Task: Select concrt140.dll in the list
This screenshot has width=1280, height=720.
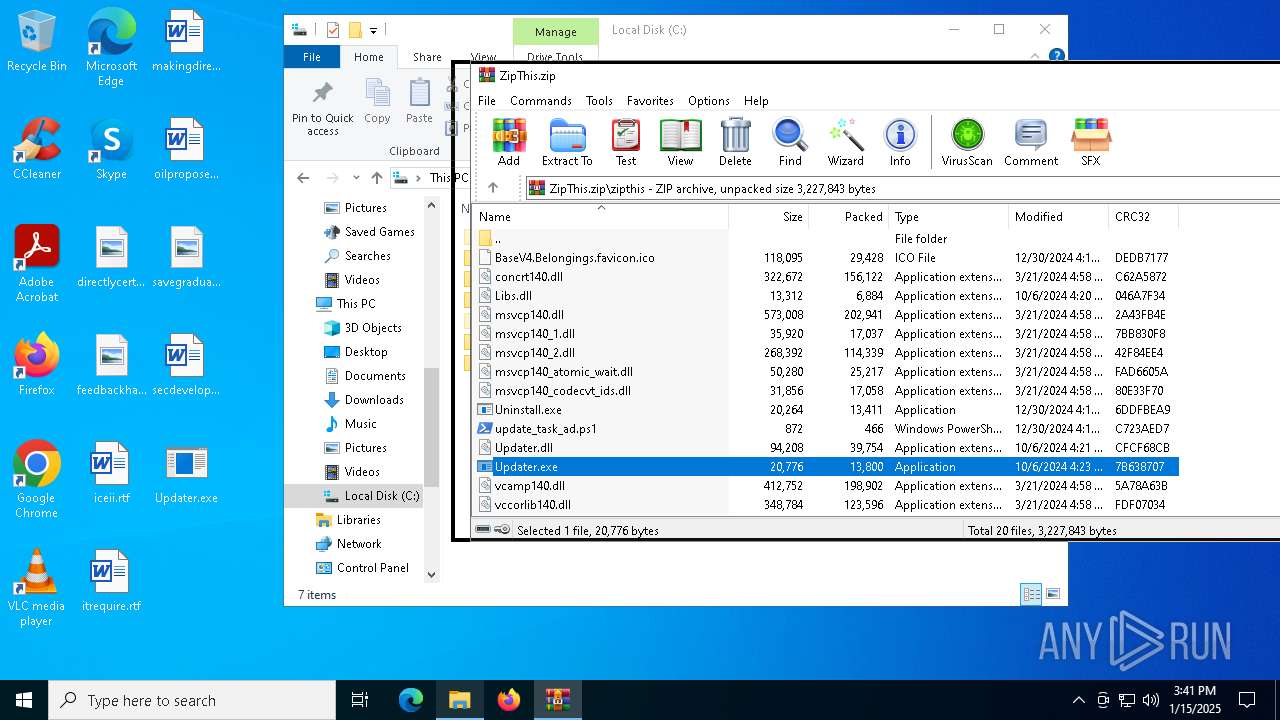Action: [x=528, y=277]
